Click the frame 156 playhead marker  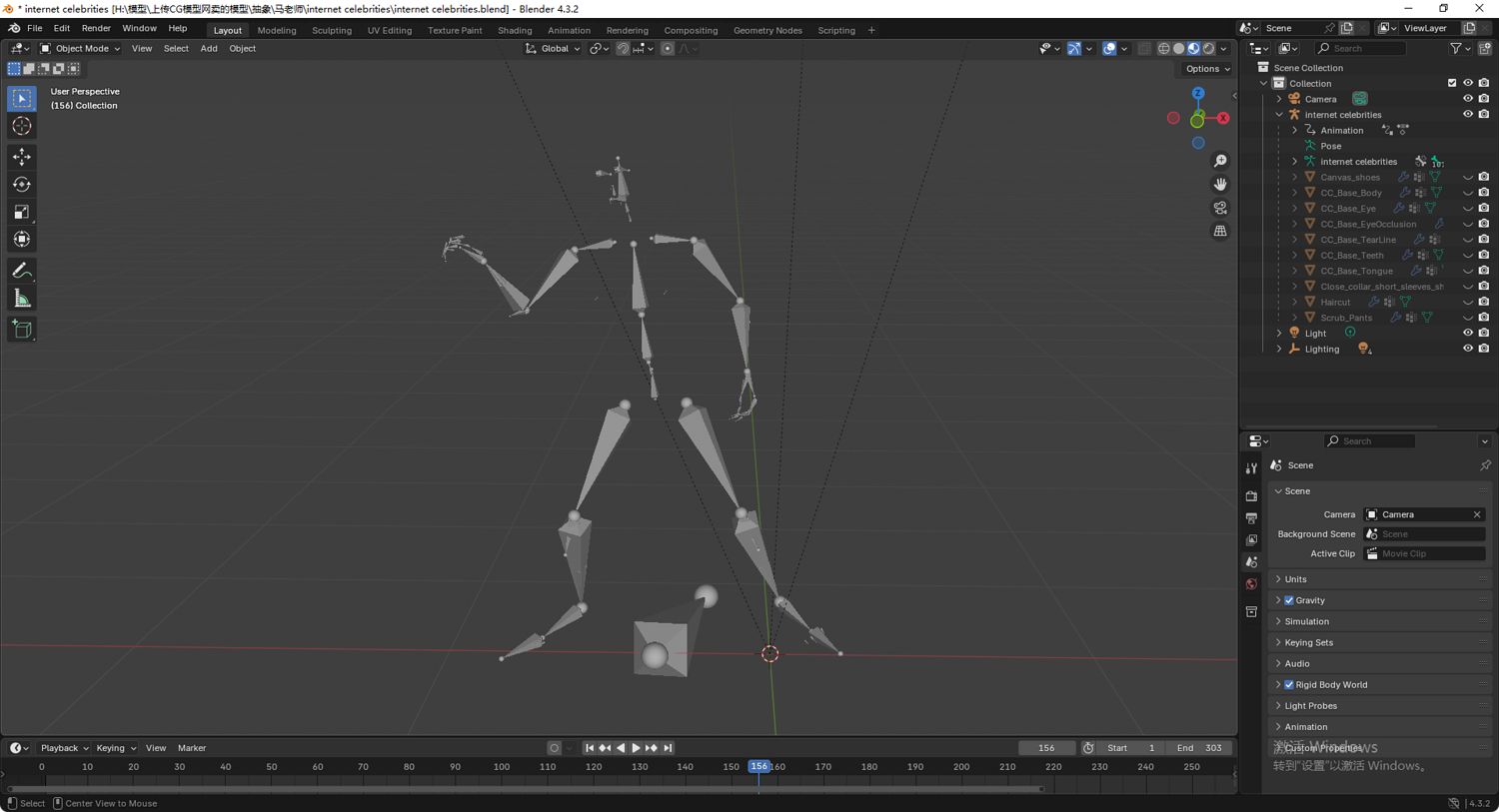pyautogui.click(x=759, y=767)
